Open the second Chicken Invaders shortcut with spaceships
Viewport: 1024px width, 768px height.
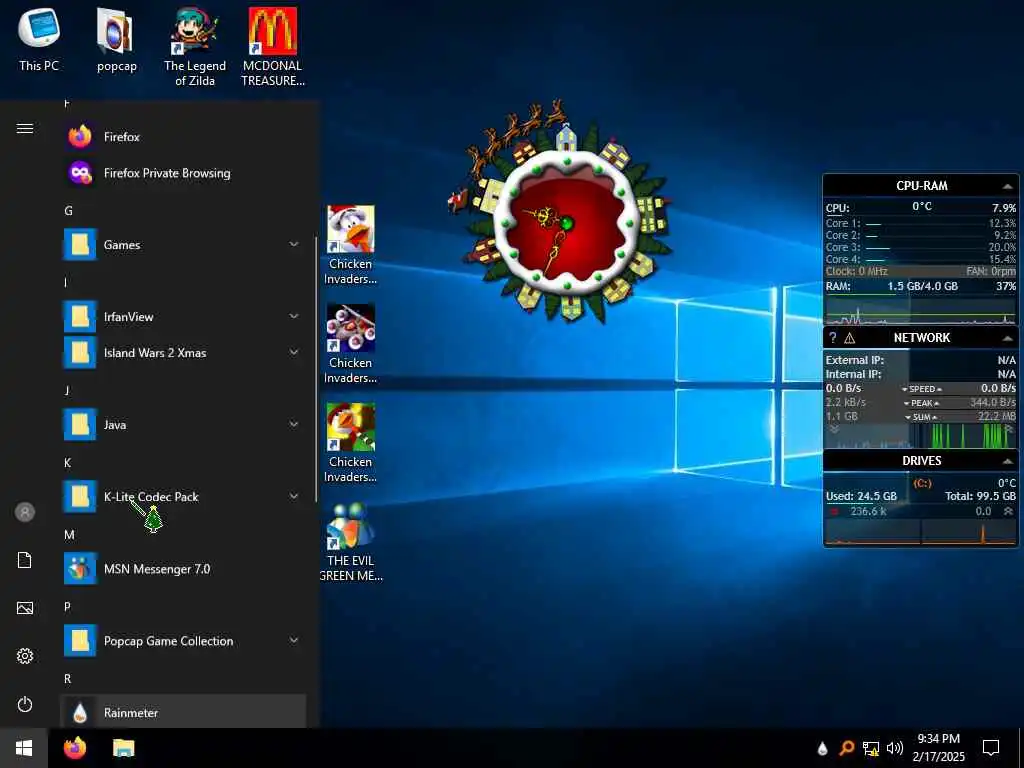pyautogui.click(x=351, y=344)
